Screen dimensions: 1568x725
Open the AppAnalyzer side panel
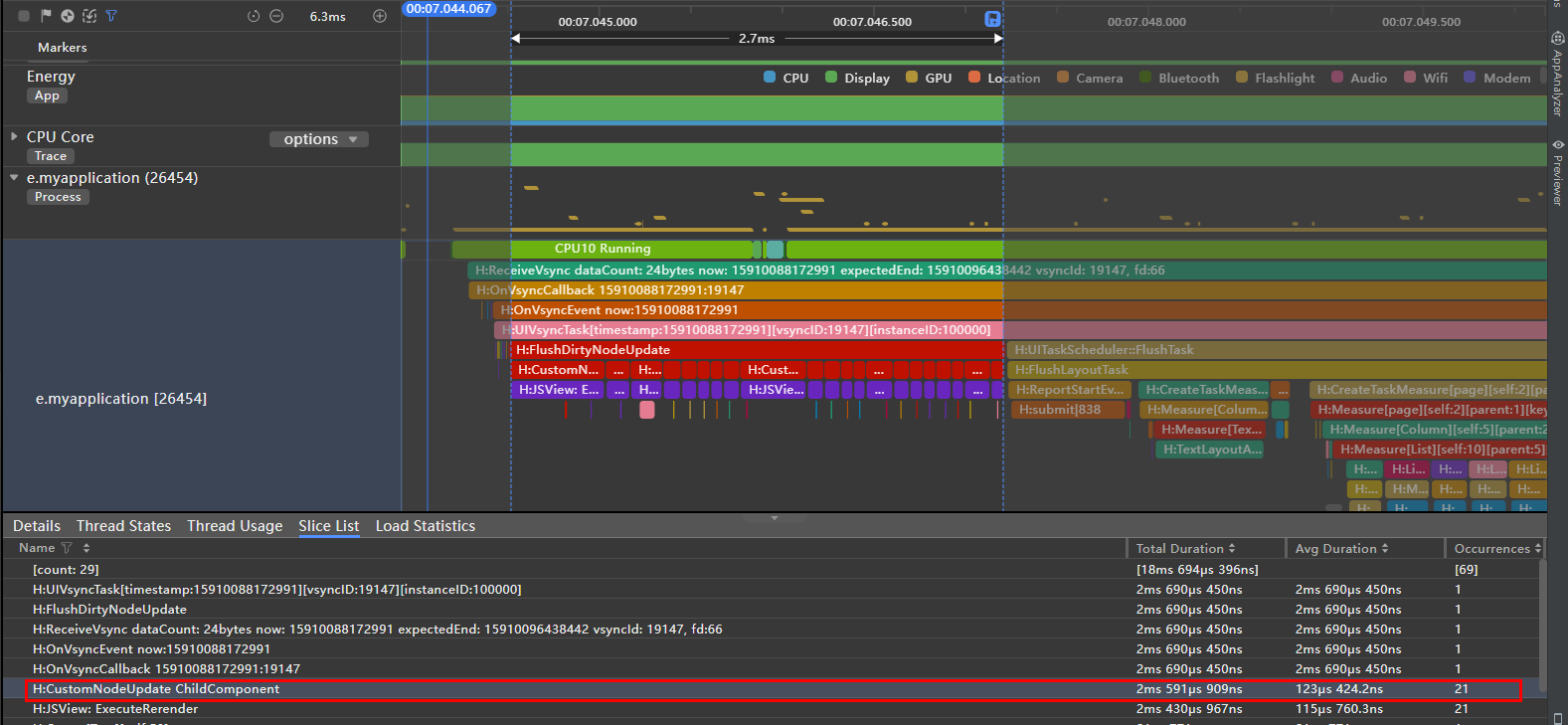coord(1558,75)
